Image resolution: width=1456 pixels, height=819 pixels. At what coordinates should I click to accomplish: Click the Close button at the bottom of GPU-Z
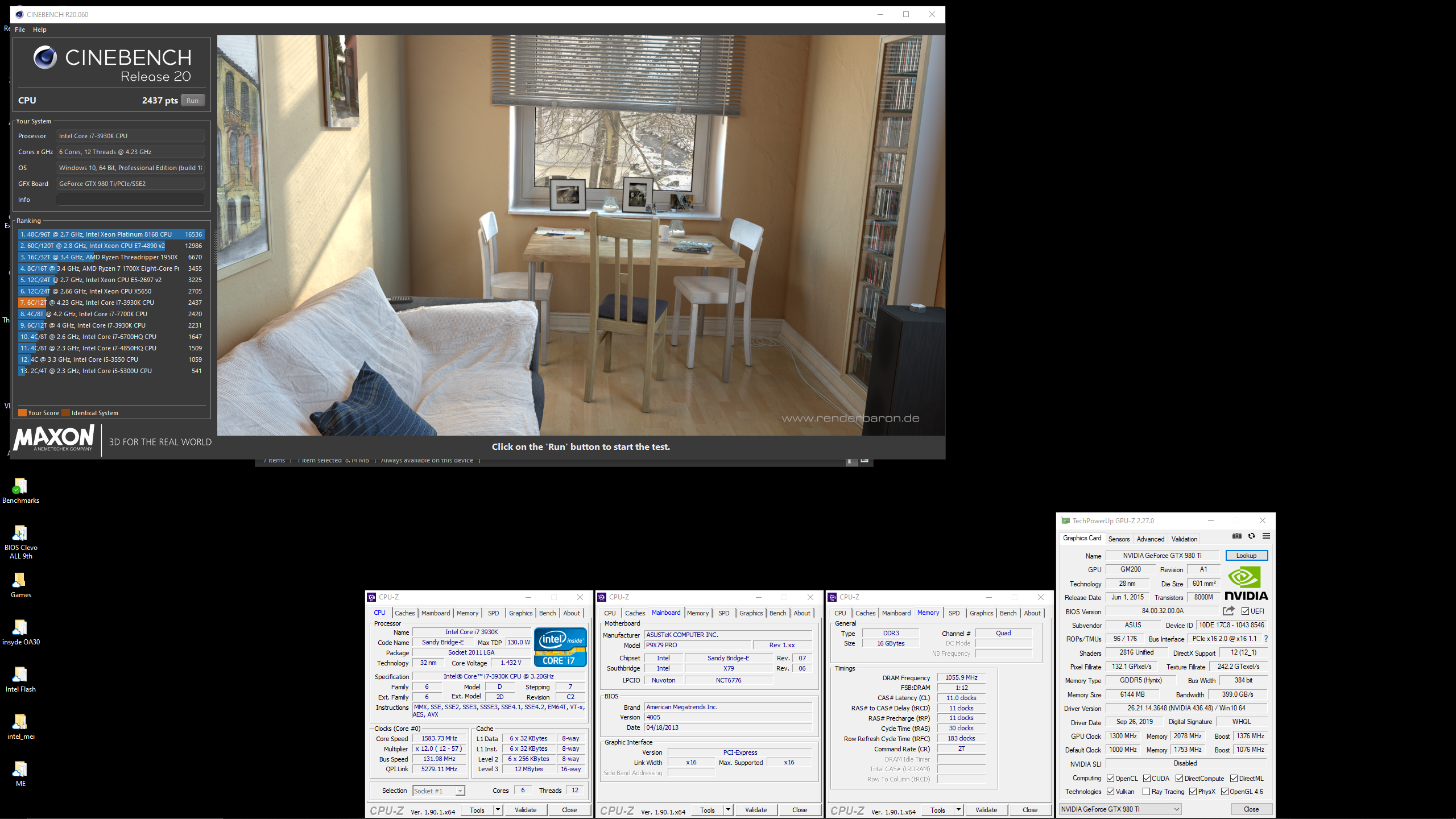point(1251,809)
